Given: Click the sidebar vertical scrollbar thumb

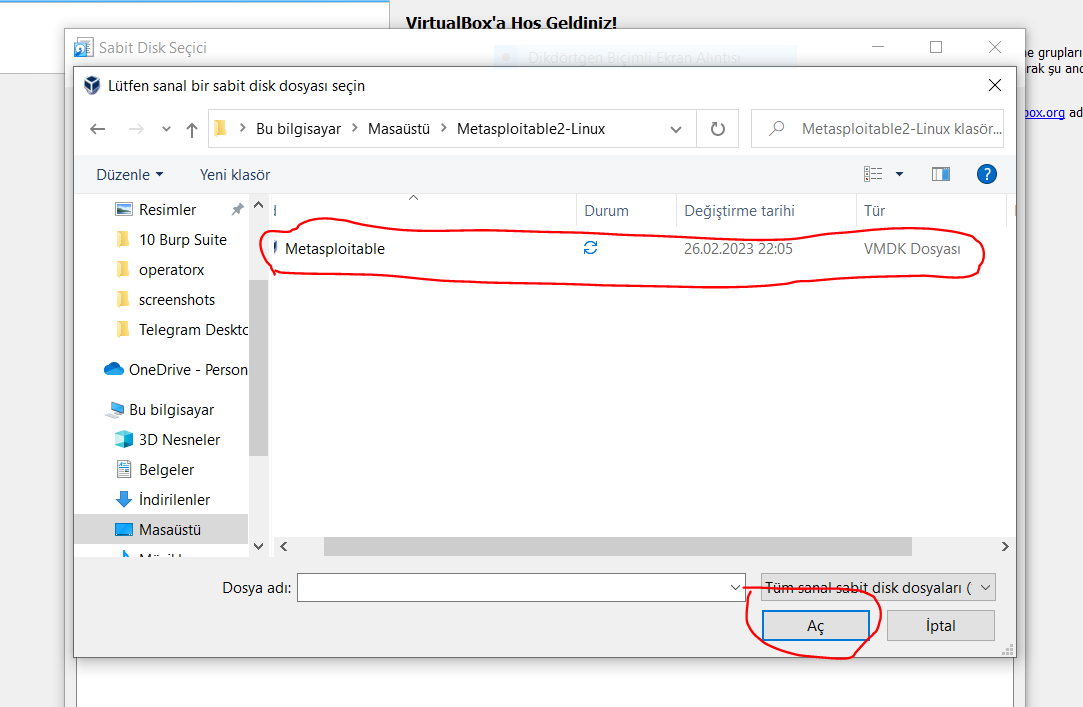Looking at the screenshot, I should [x=258, y=368].
